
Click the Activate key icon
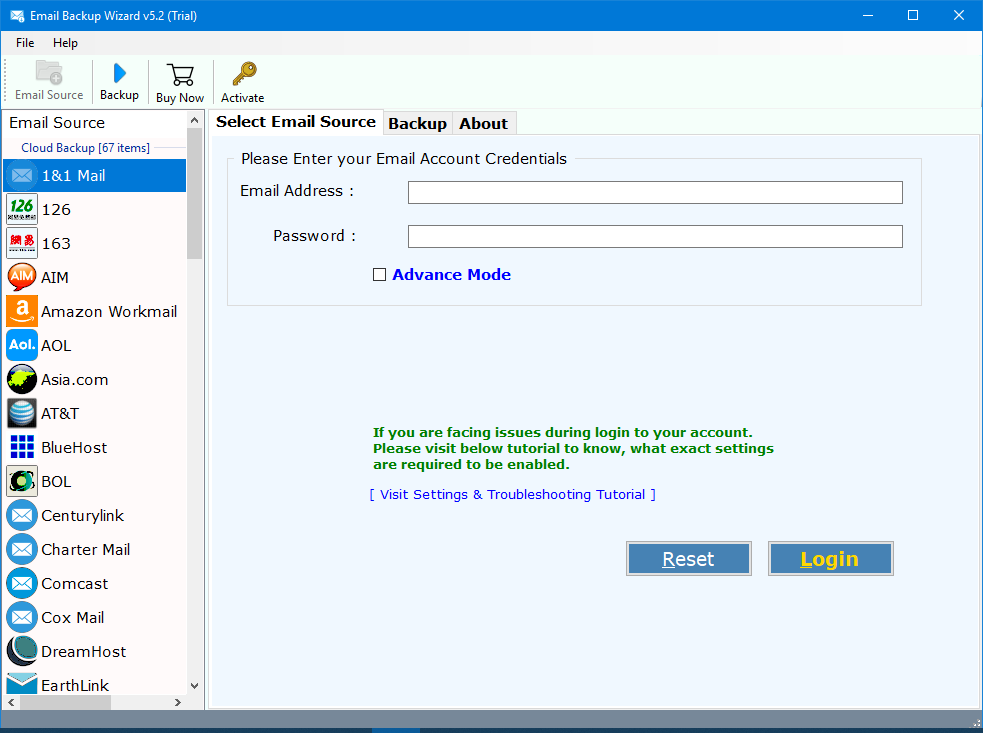(x=244, y=74)
